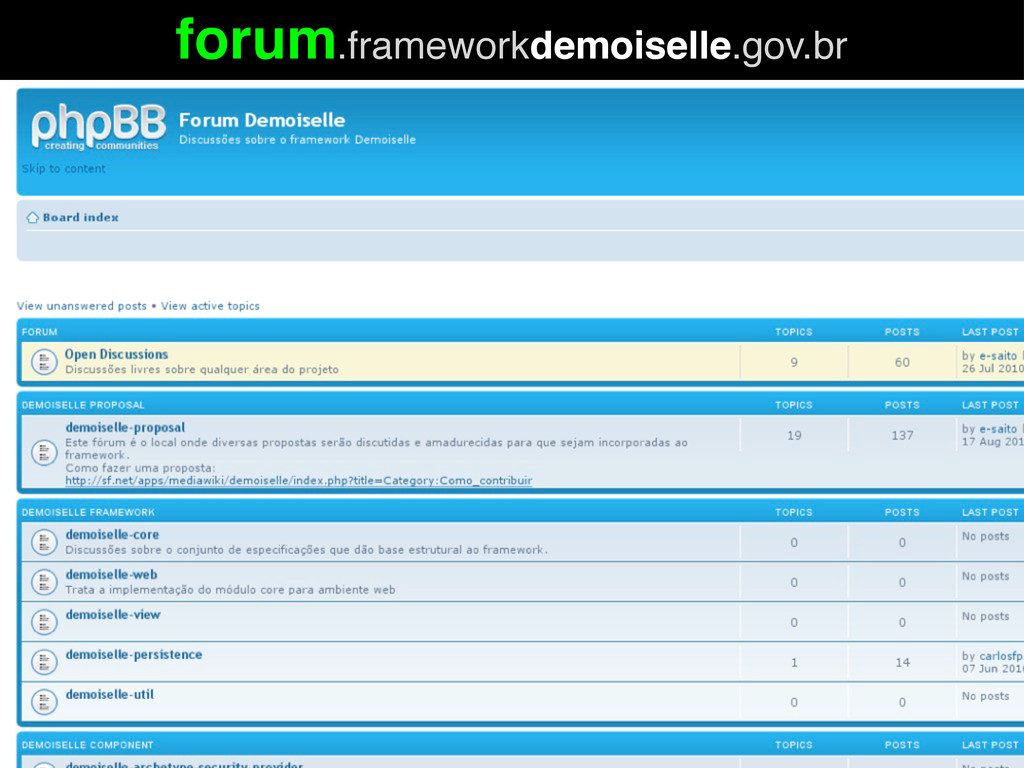Open the DEMOISELLE FRAMEWORK category header
Image resolution: width=1024 pixels, height=768 pixels.
click(x=88, y=512)
